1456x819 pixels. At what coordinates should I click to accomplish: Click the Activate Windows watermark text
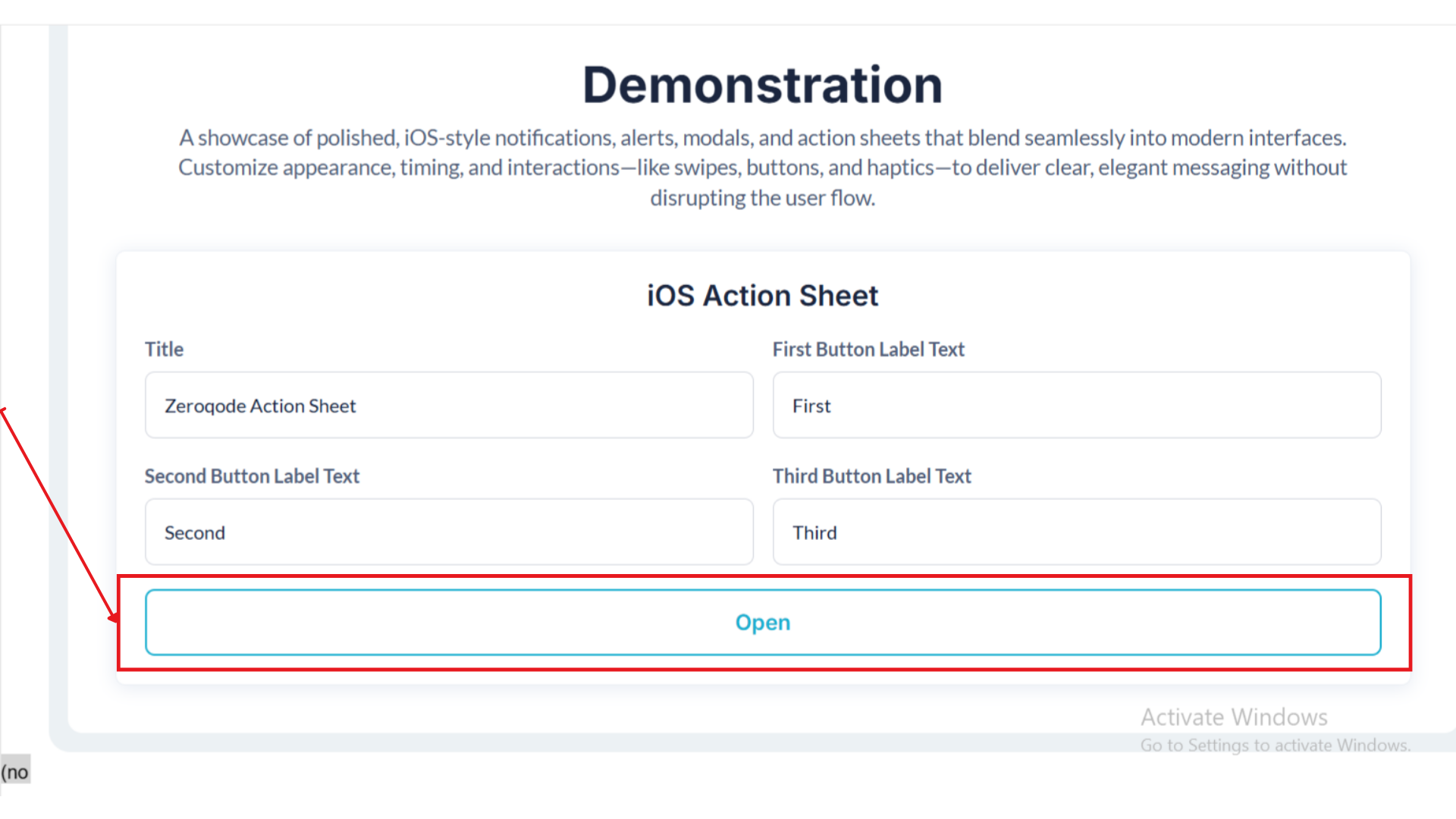tap(1234, 717)
